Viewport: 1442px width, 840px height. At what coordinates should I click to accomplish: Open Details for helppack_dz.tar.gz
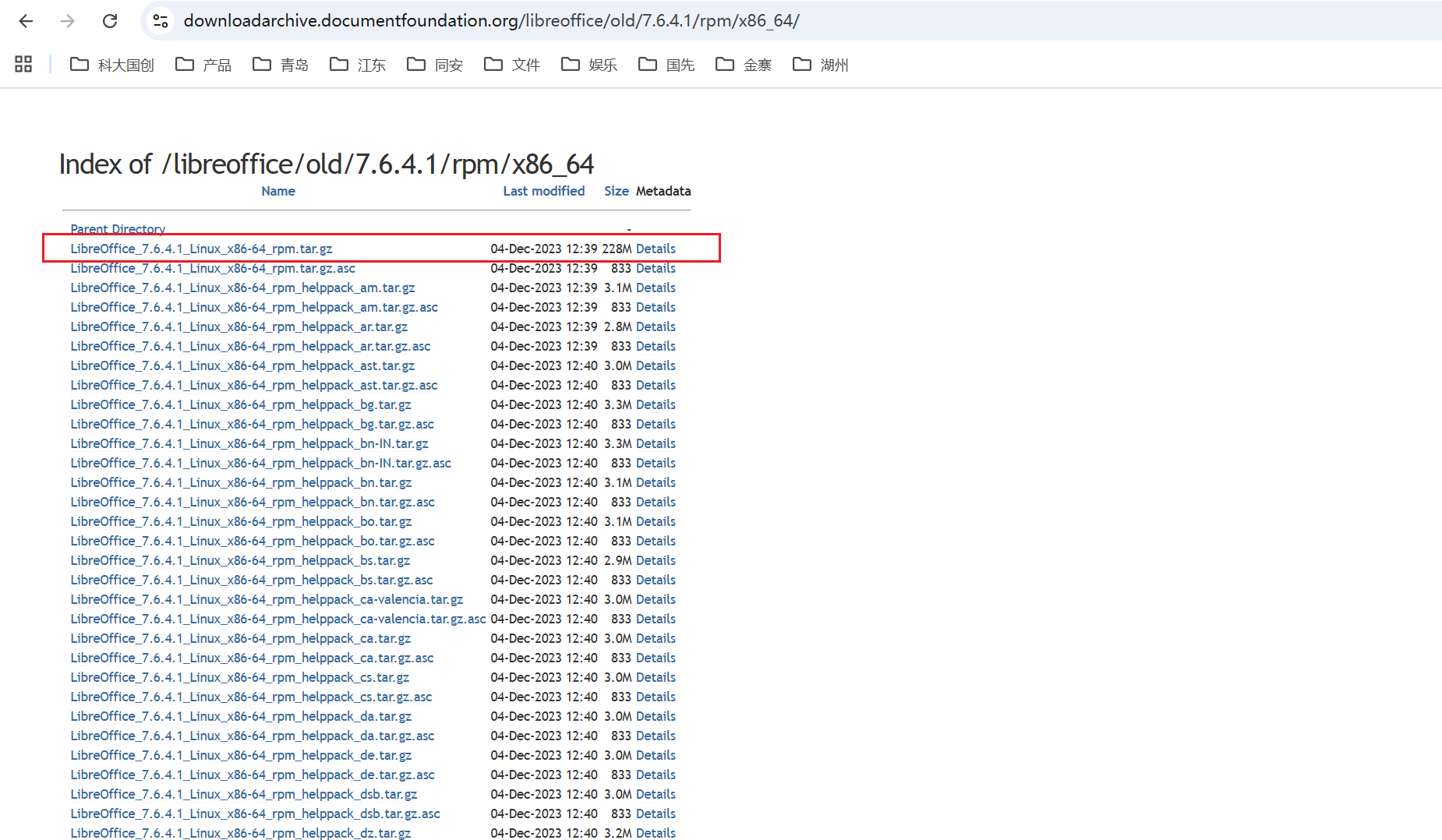tap(656, 833)
